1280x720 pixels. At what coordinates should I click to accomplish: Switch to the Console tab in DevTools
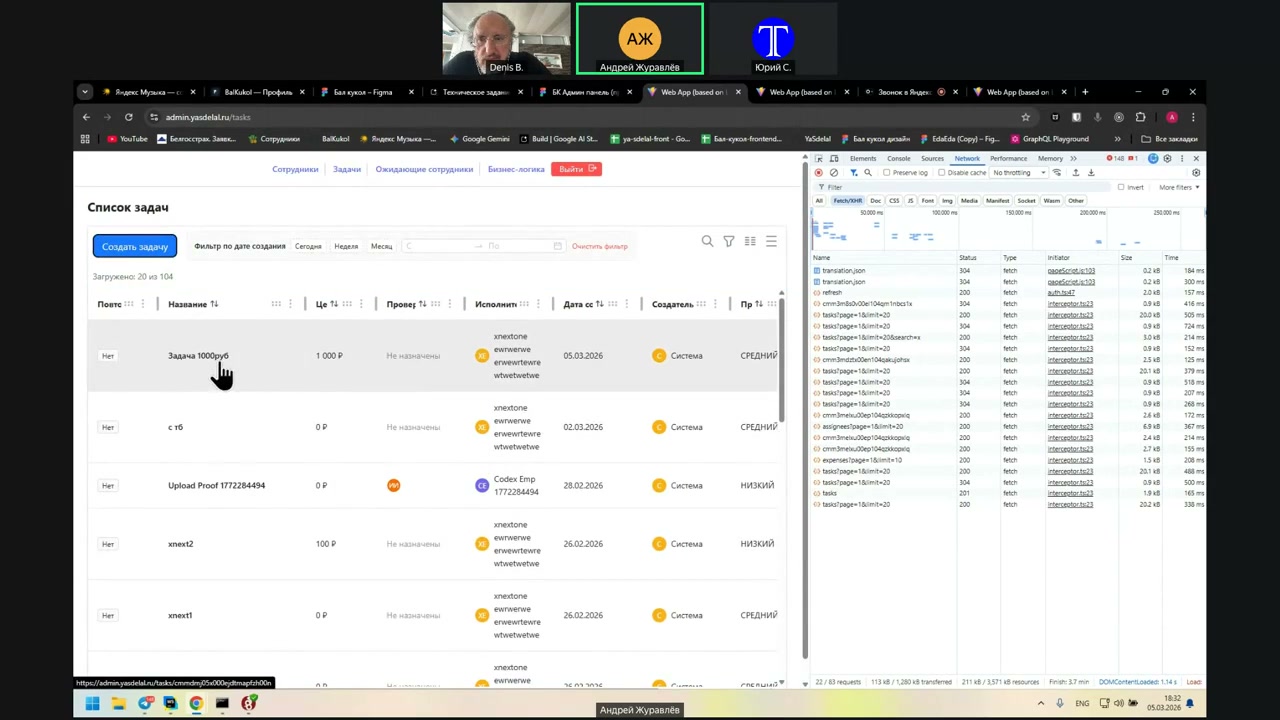(898, 159)
